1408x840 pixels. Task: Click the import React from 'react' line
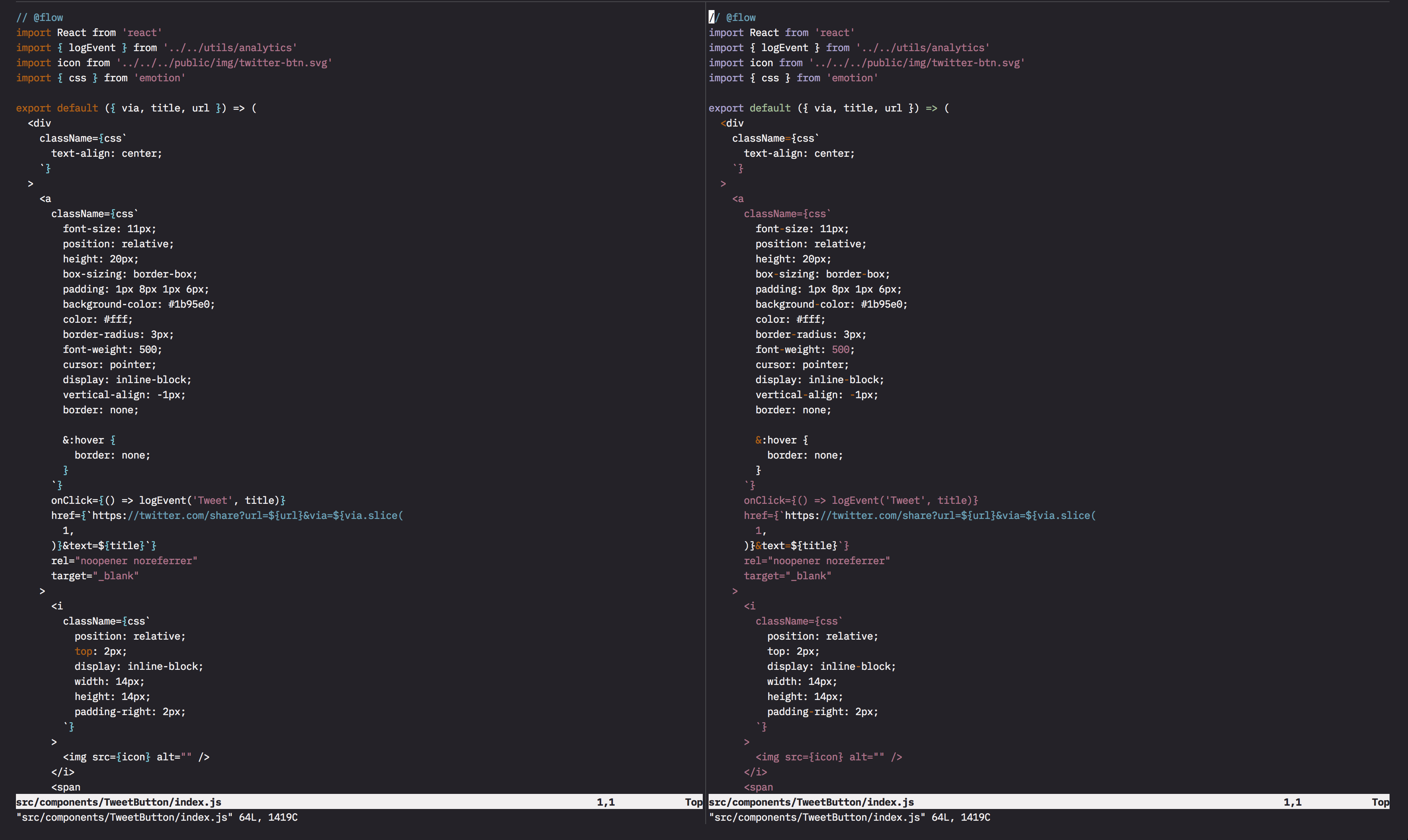pos(88,32)
